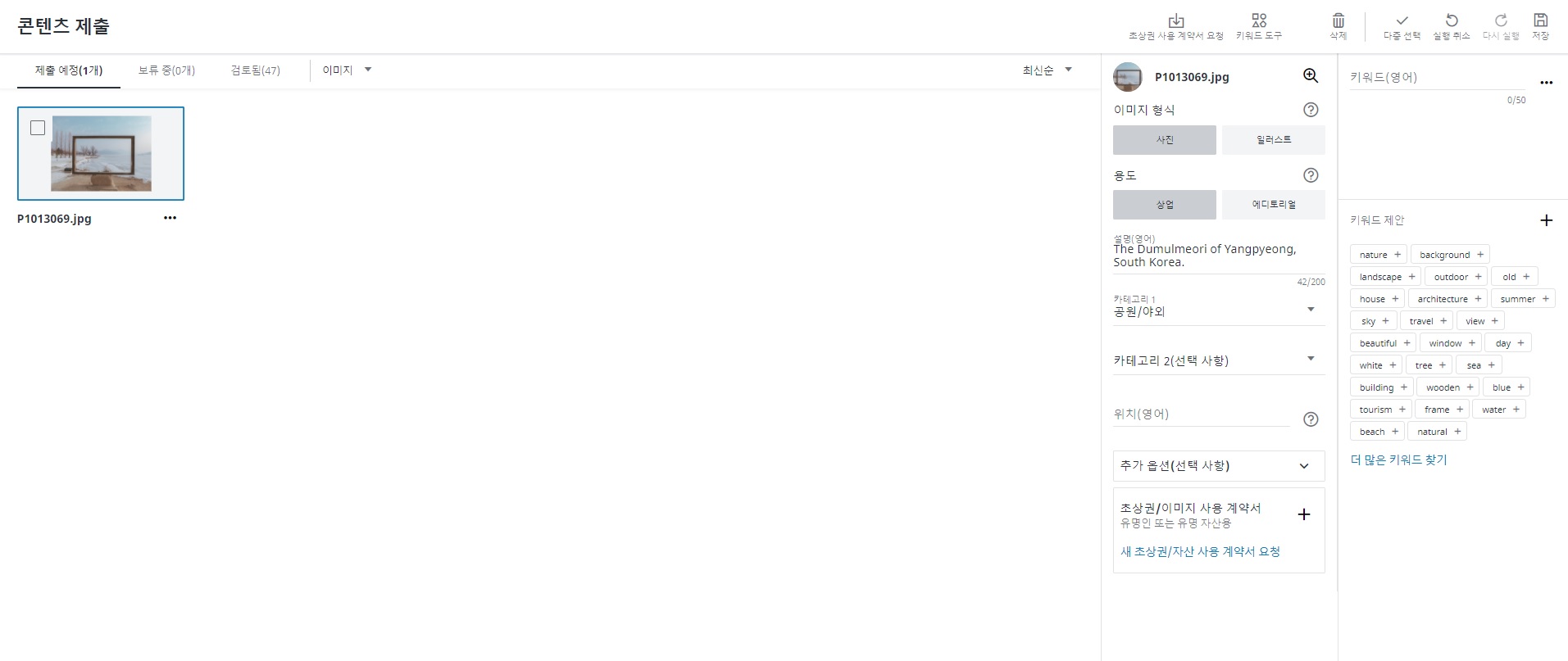Add the 'nature' keyword suggestion
The width and height of the screenshot is (1568, 661).
1379,255
